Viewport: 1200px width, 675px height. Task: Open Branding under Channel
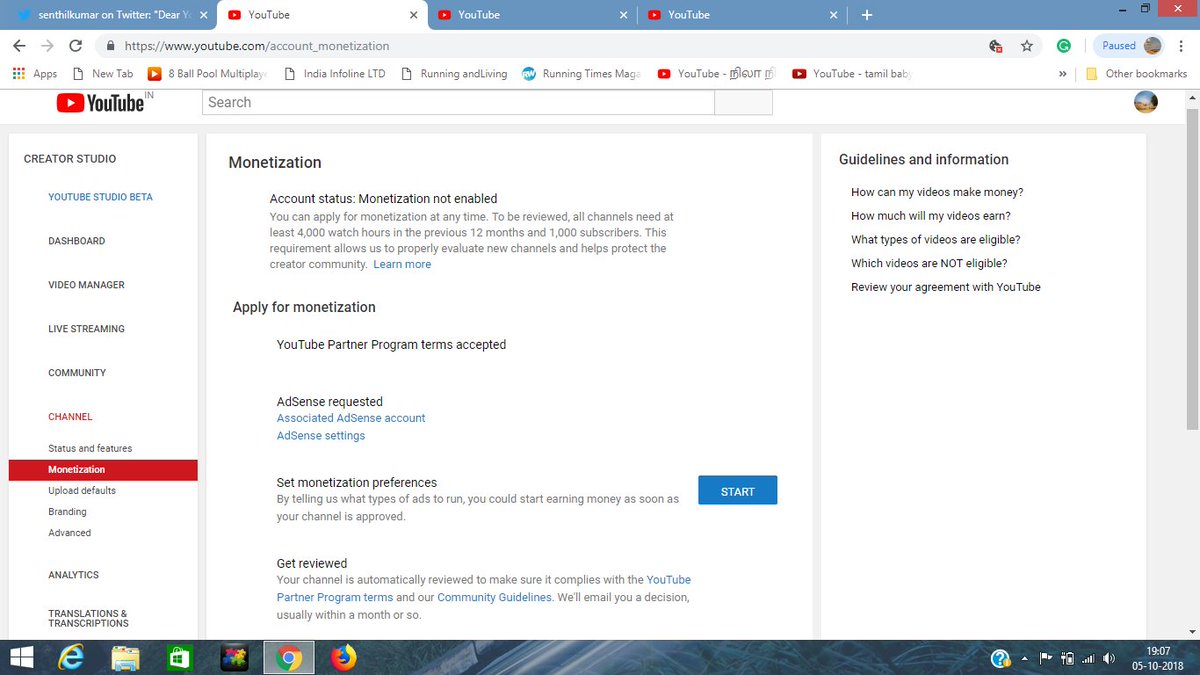pos(68,511)
